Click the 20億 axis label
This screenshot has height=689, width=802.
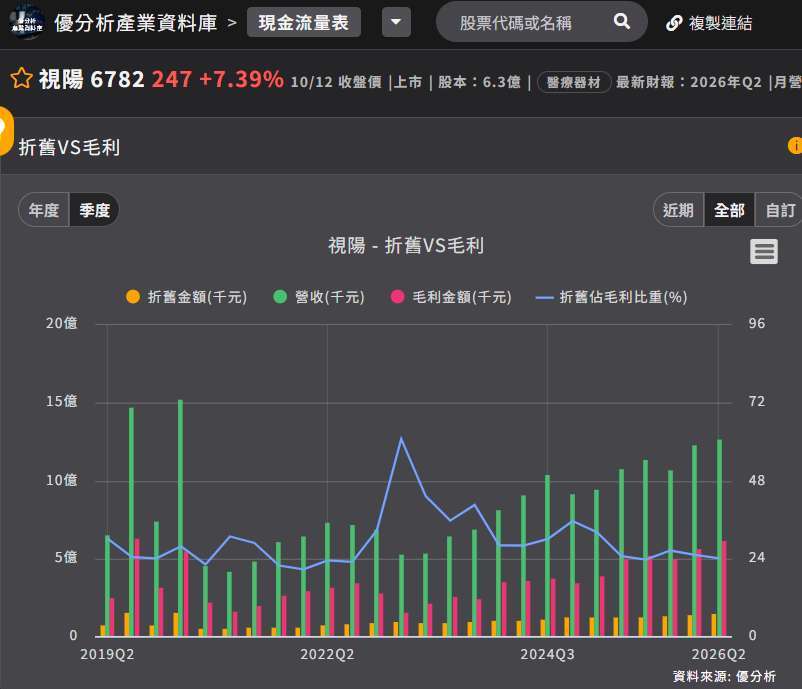[61, 323]
